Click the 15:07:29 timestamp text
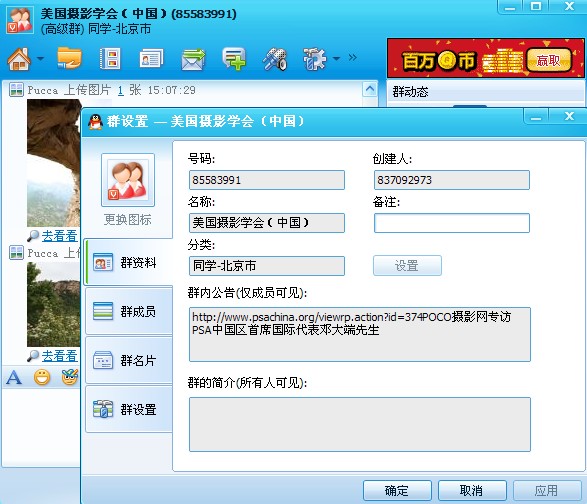Image resolution: width=587 pixels, height=504 pixels. [171, 90]
